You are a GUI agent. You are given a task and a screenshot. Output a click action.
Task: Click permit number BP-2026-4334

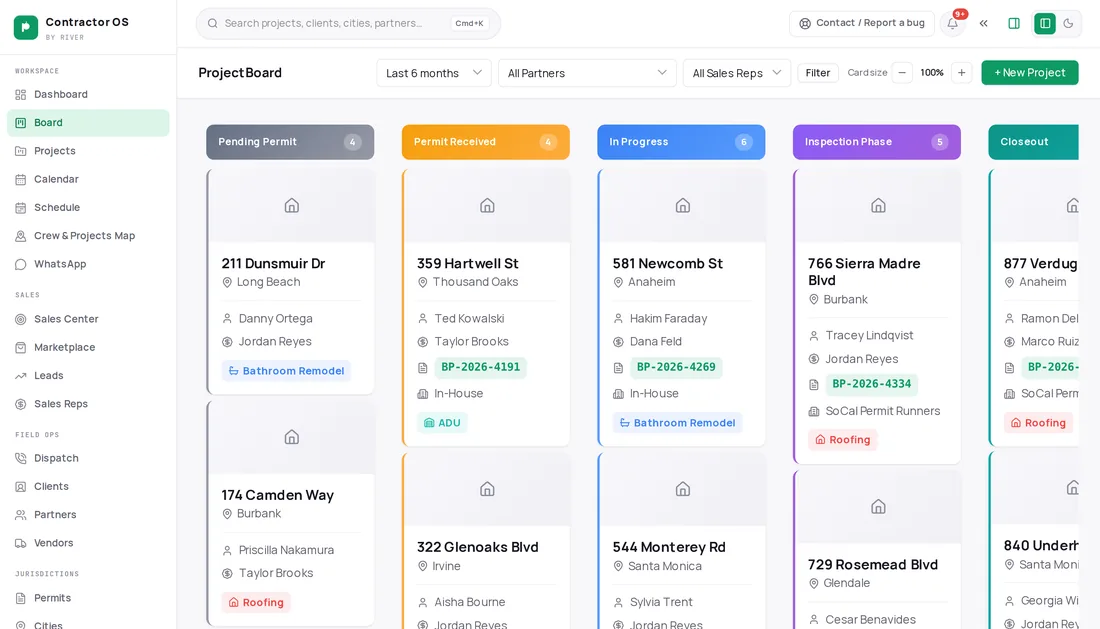pyautogui.click(x=872, y=384)
